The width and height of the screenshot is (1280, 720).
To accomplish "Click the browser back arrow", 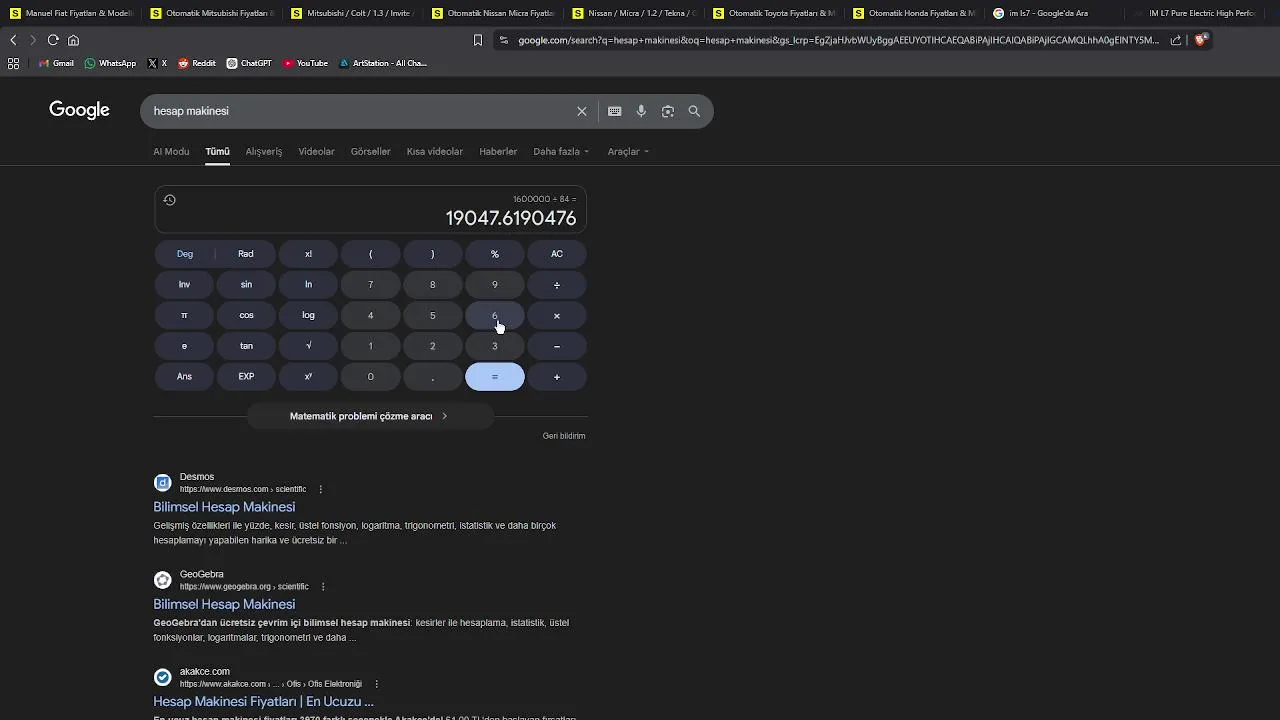I will coord(13,40).
